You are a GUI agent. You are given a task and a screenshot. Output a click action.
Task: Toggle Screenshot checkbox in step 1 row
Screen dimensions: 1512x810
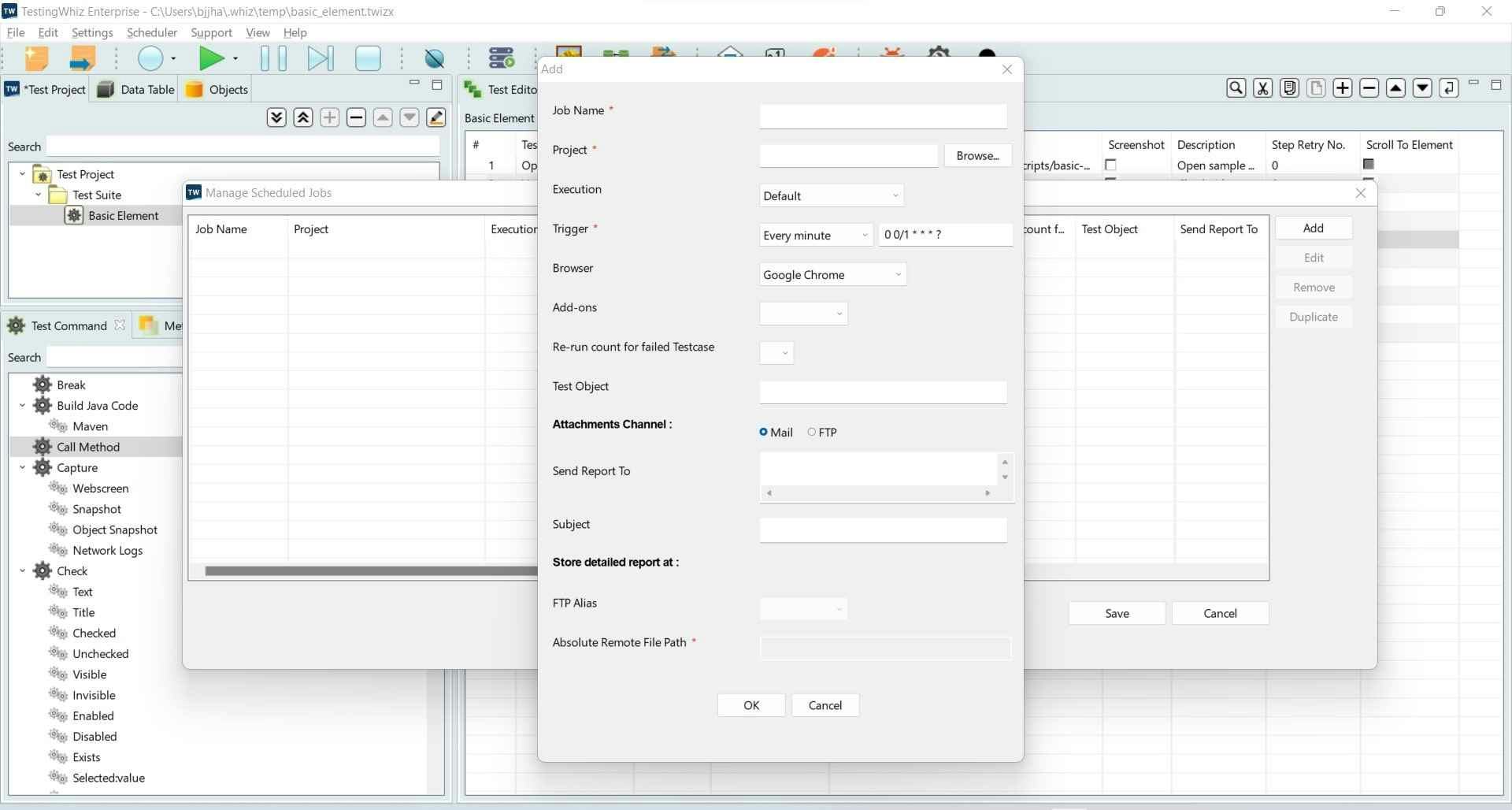[x=1110, y=165]
